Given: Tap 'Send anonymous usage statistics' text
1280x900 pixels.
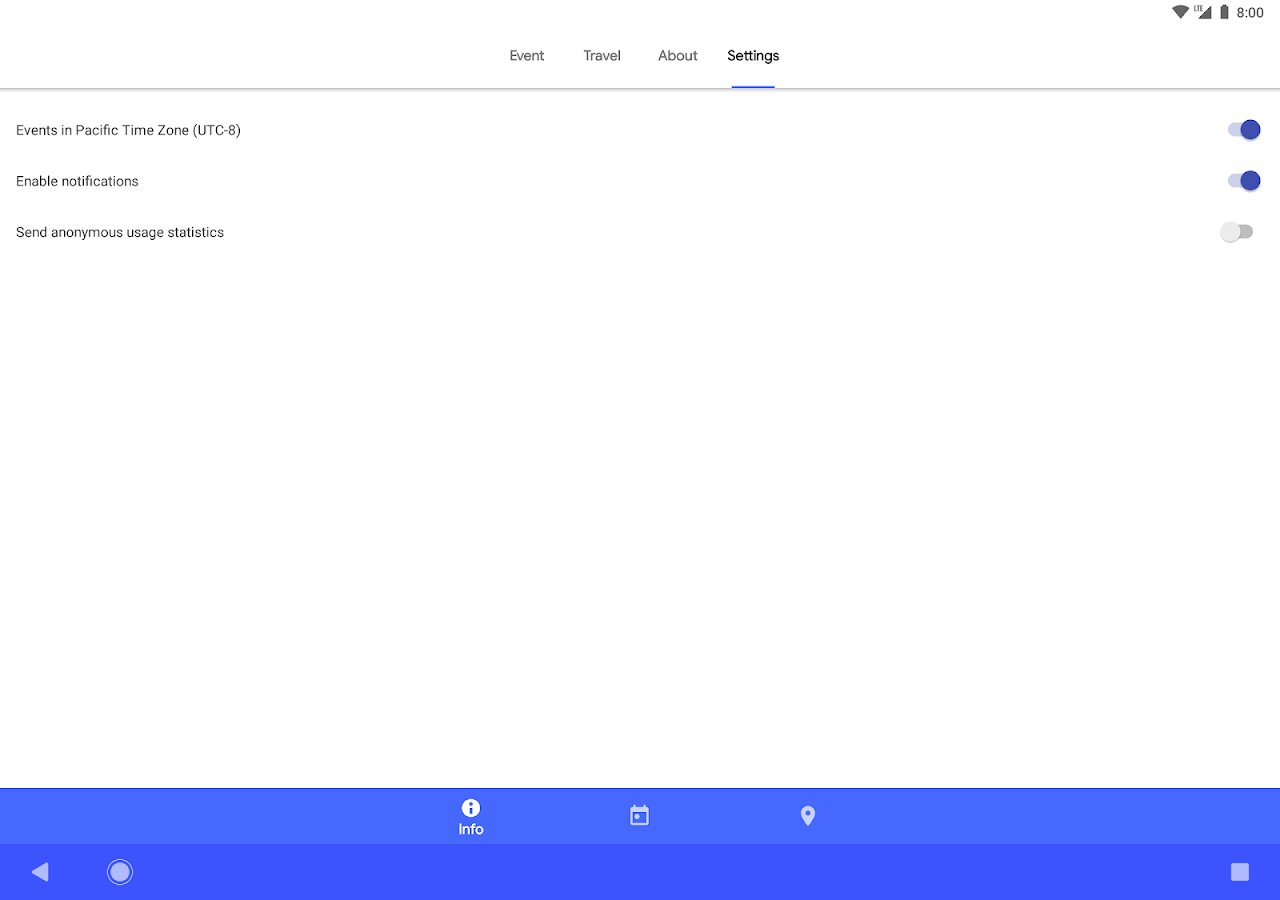Looking at the screenshot, I should (120, 232).
